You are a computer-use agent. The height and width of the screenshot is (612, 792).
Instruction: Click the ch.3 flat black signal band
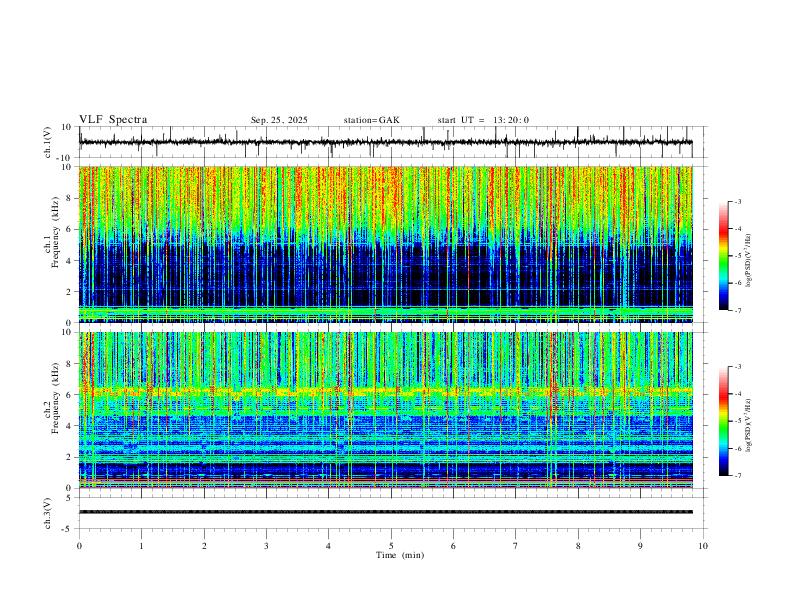click(x=385, y=512)
